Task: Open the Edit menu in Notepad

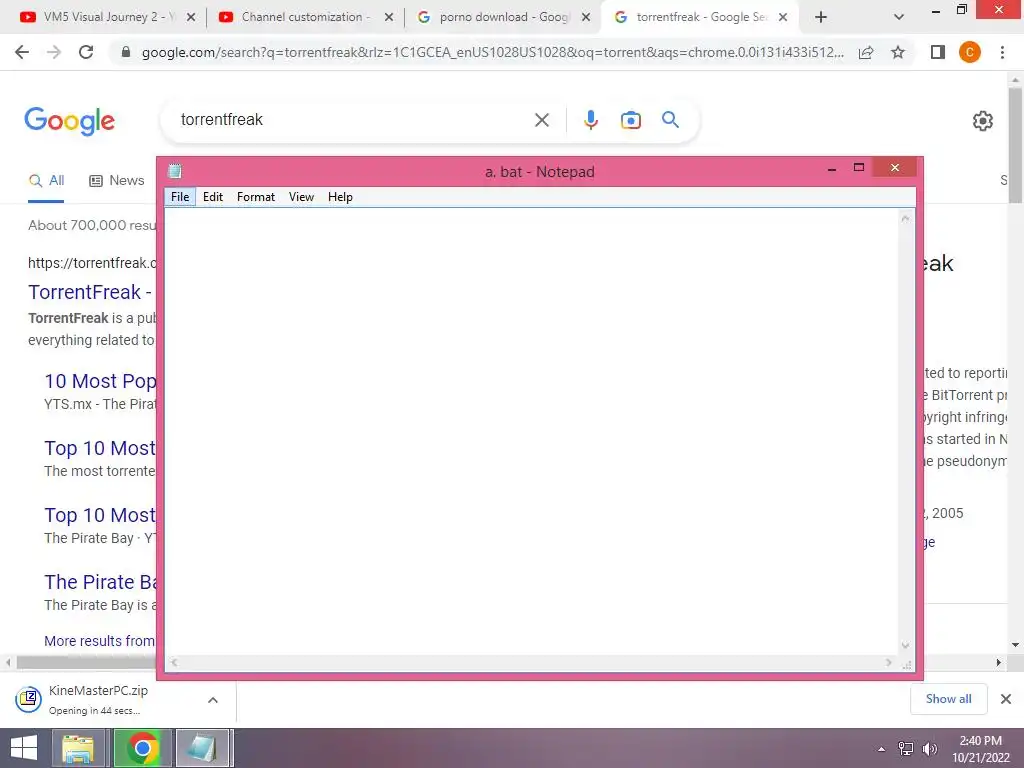Action: coord(213,197)
